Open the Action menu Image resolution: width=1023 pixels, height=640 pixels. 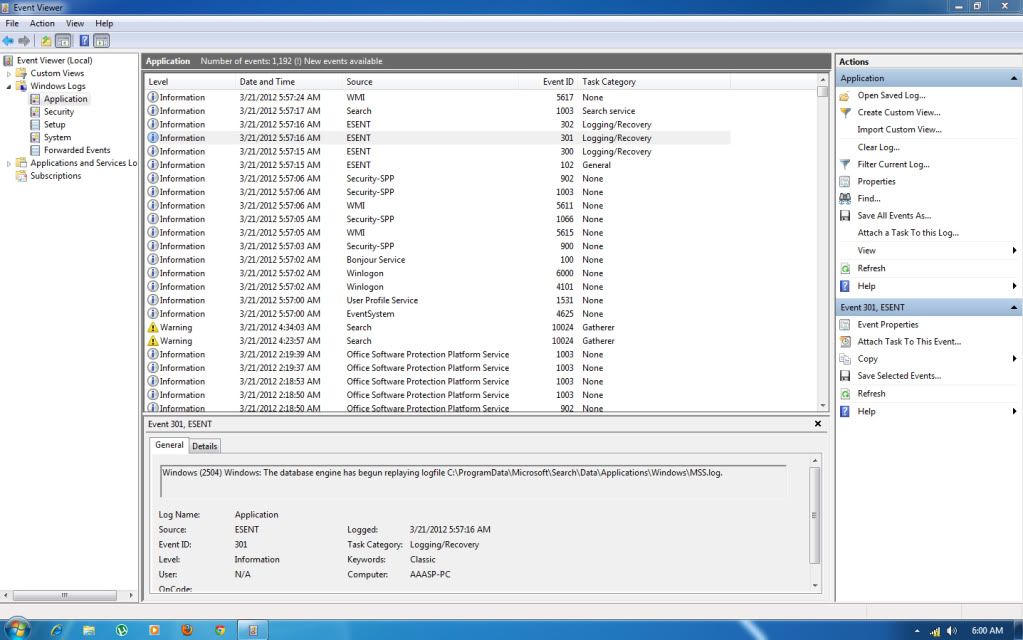pyautogui.click(x=42, y=23)
